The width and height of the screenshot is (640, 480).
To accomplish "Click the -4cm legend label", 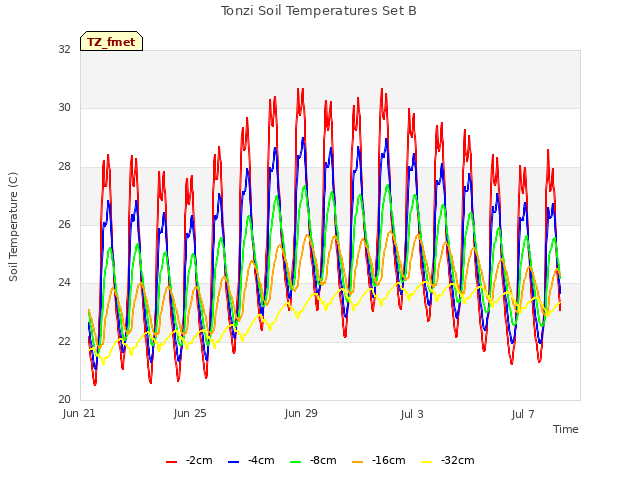I will tap(261, 460).
